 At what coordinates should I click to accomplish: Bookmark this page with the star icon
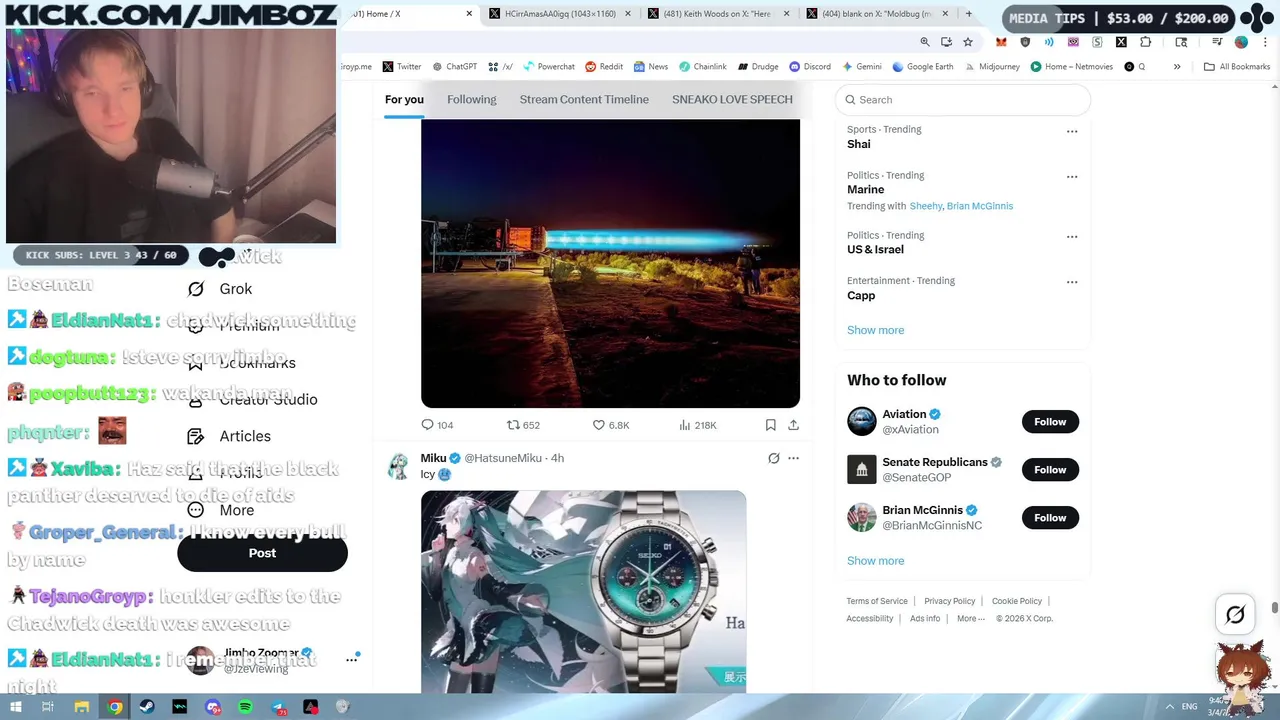(968, 42)
